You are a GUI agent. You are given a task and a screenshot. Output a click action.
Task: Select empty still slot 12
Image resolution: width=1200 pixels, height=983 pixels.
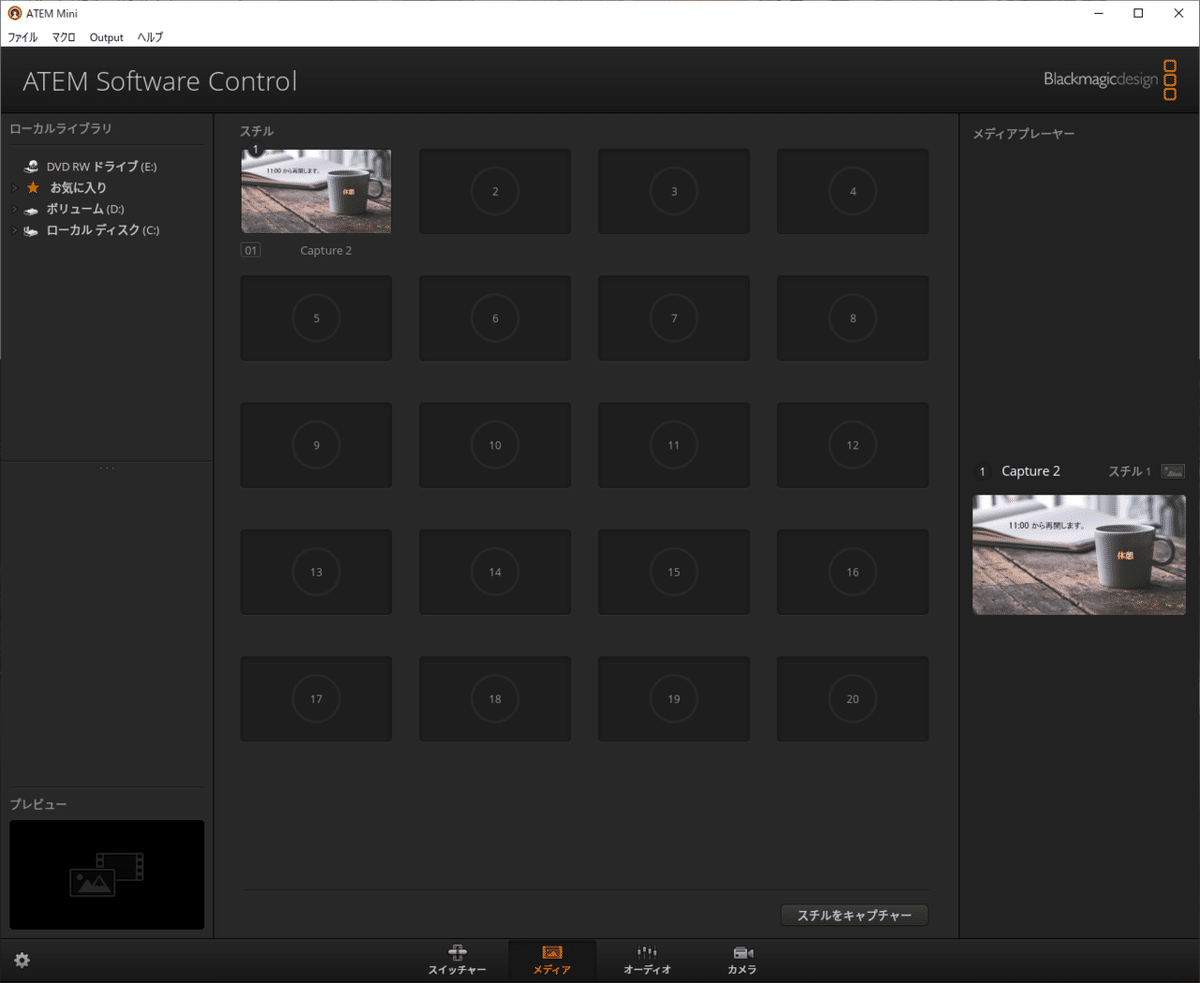(853, 445)
